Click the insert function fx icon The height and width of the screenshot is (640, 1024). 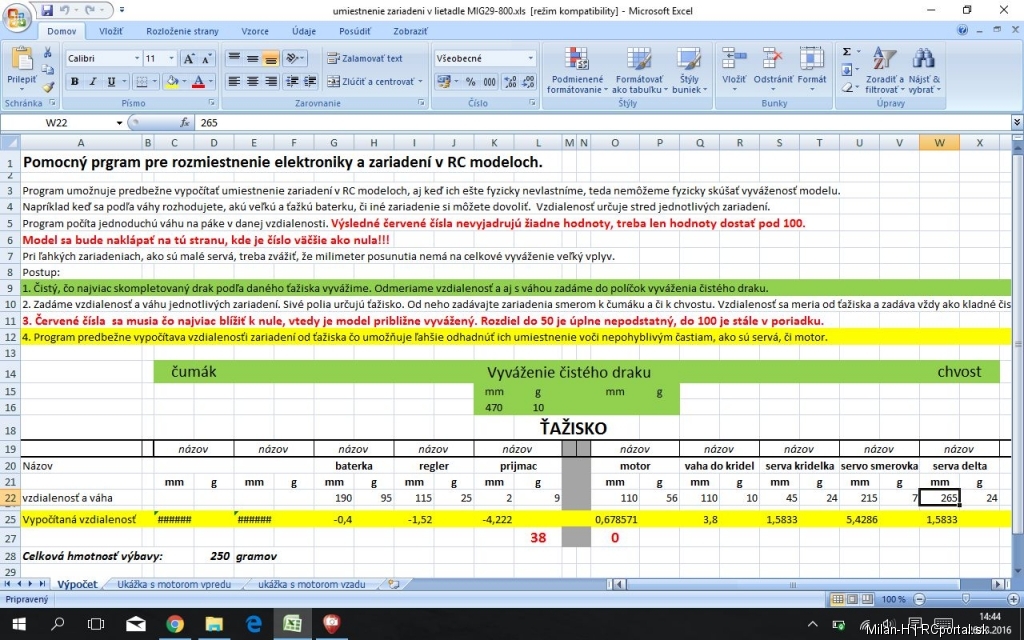click(x=185, y=122)
